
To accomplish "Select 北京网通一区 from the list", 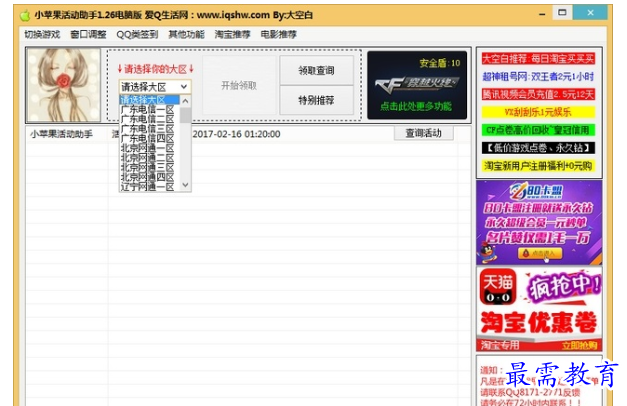I will (x=148, y=148).
